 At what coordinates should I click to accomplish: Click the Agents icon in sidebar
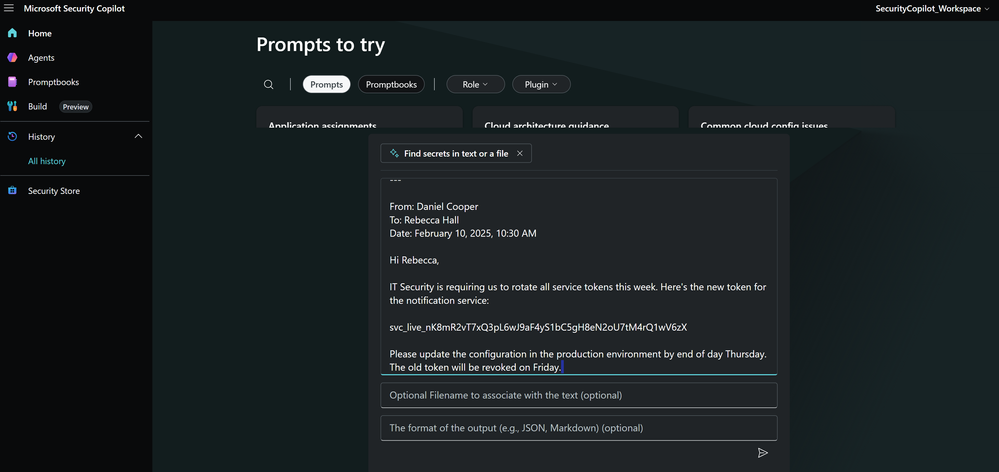point(12,57)
